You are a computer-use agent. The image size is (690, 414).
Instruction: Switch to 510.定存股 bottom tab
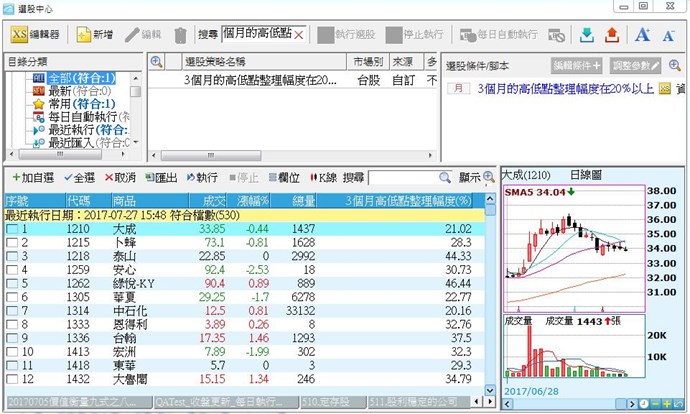click(x=328, y=403)
